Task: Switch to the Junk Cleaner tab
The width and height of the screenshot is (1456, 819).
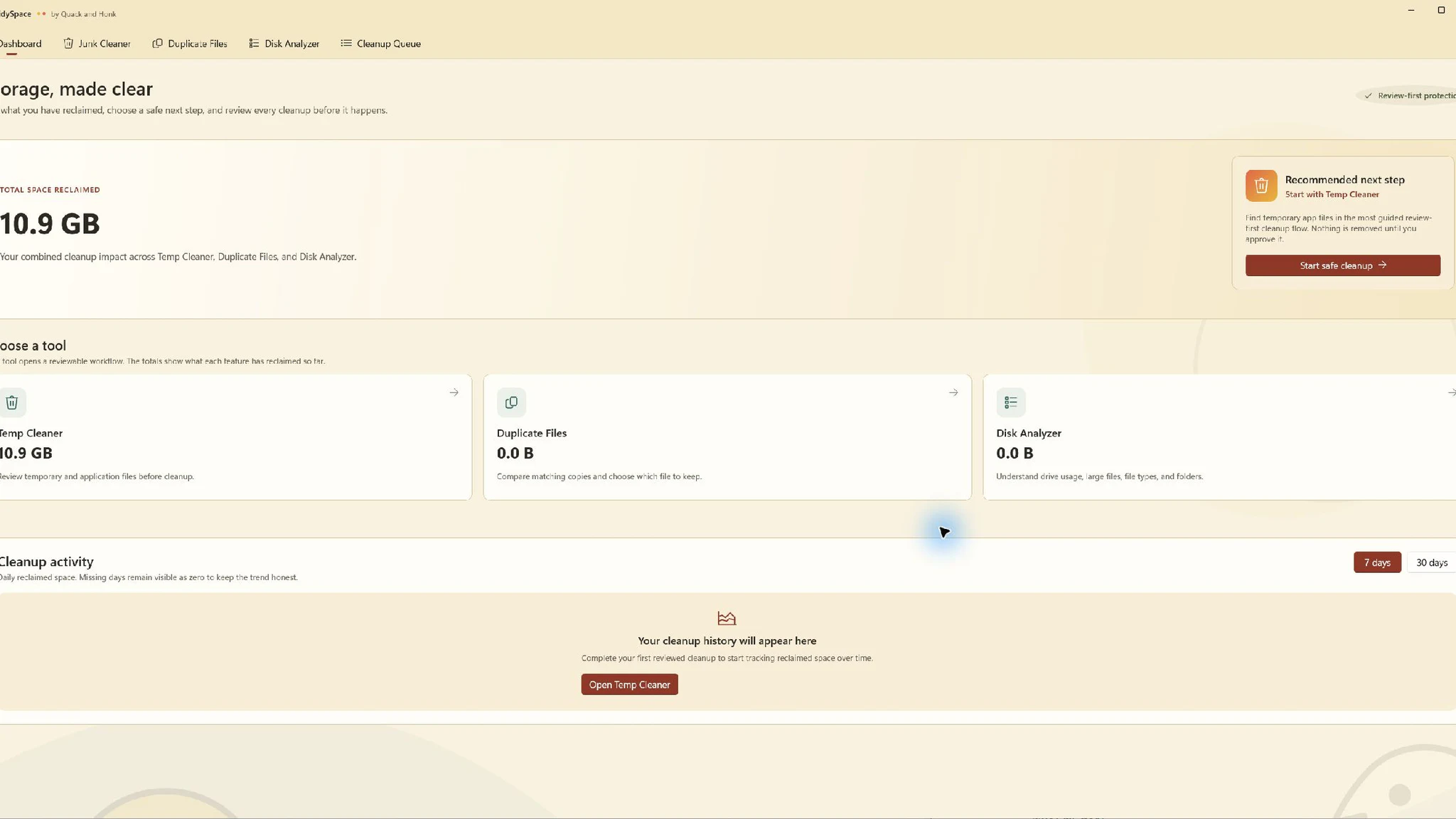Action: [x=97, y=43]
